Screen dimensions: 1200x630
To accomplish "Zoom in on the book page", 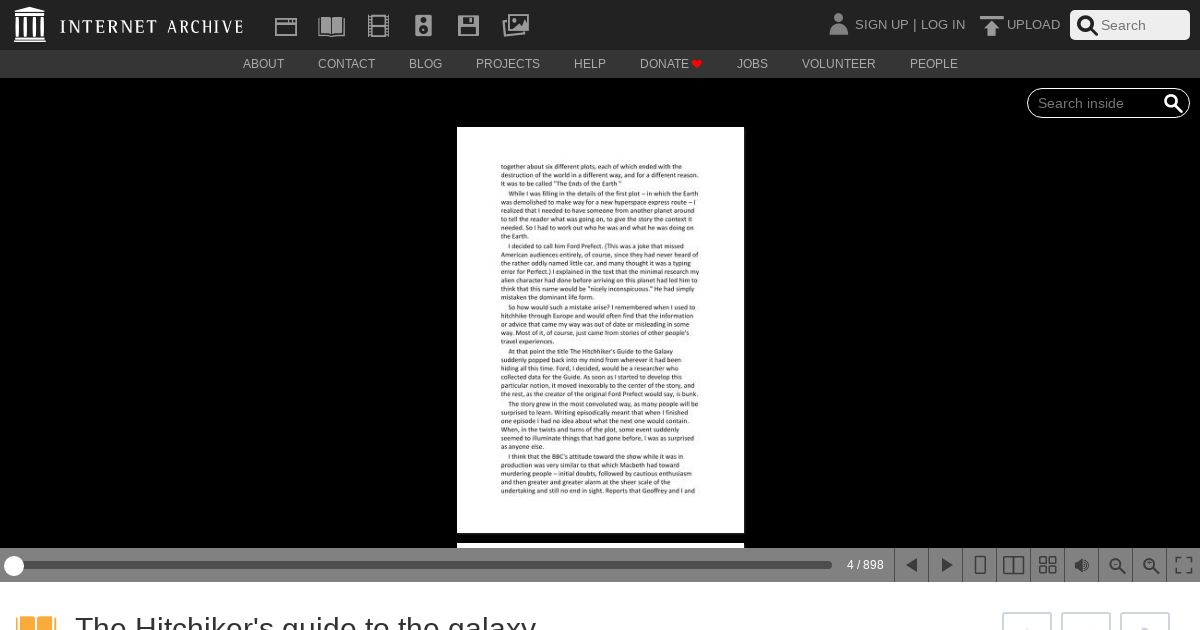I will point(1150,565).
